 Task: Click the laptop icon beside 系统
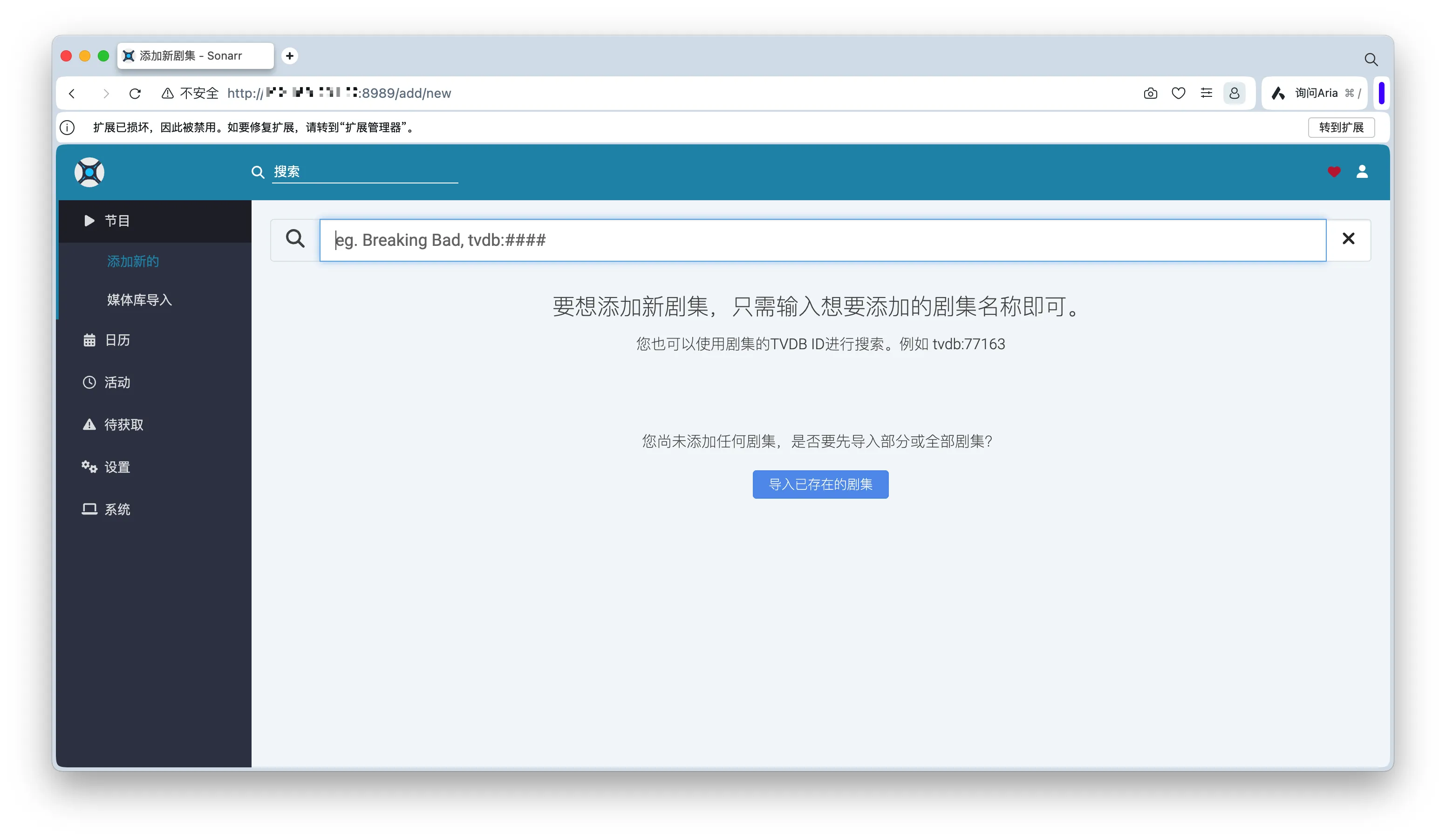click(x=89, y=509)
